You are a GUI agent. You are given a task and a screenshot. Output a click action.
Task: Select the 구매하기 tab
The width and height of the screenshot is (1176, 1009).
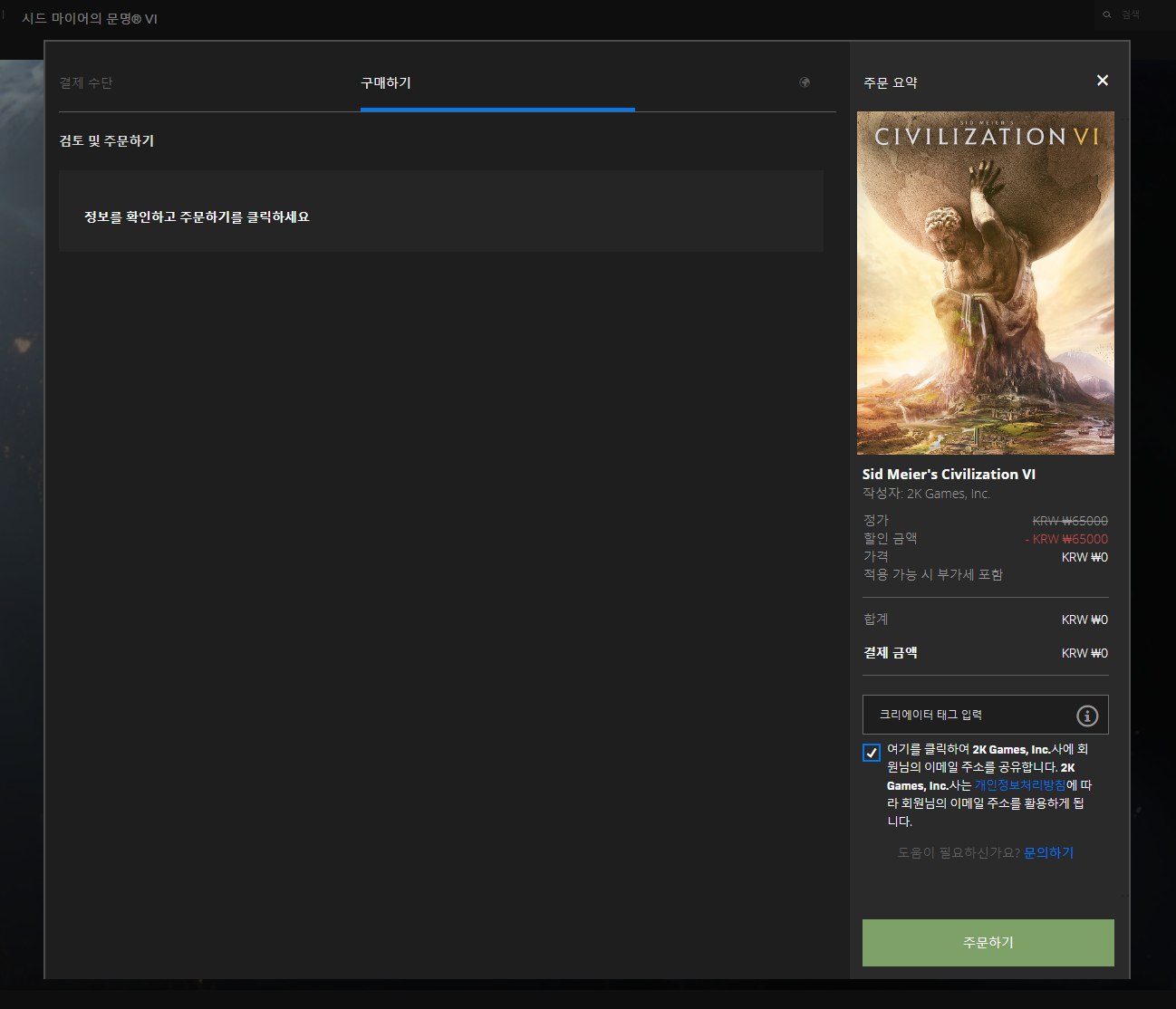[386, 82]
